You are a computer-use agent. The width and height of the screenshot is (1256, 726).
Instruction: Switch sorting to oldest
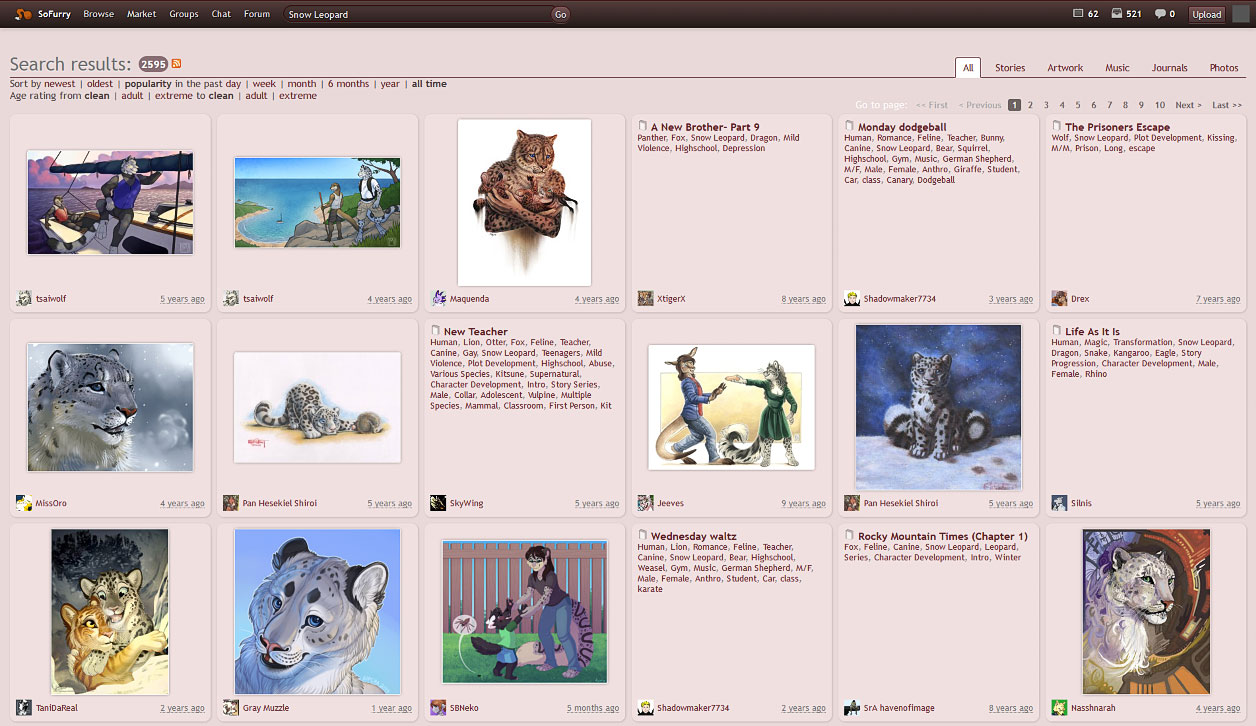click(x=99, y=83)
